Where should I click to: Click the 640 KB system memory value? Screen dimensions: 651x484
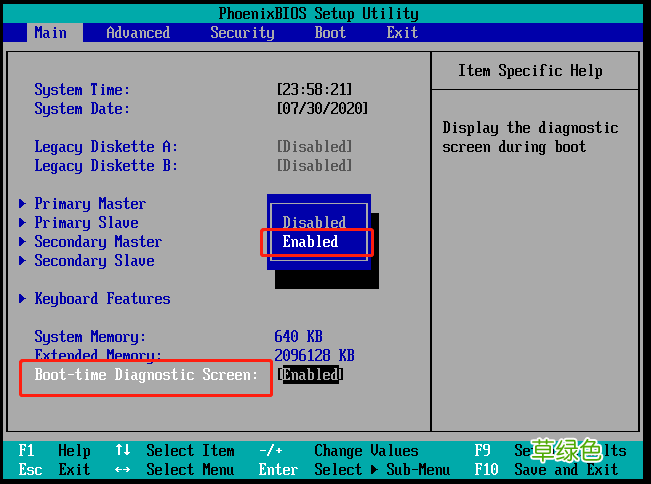298,336
